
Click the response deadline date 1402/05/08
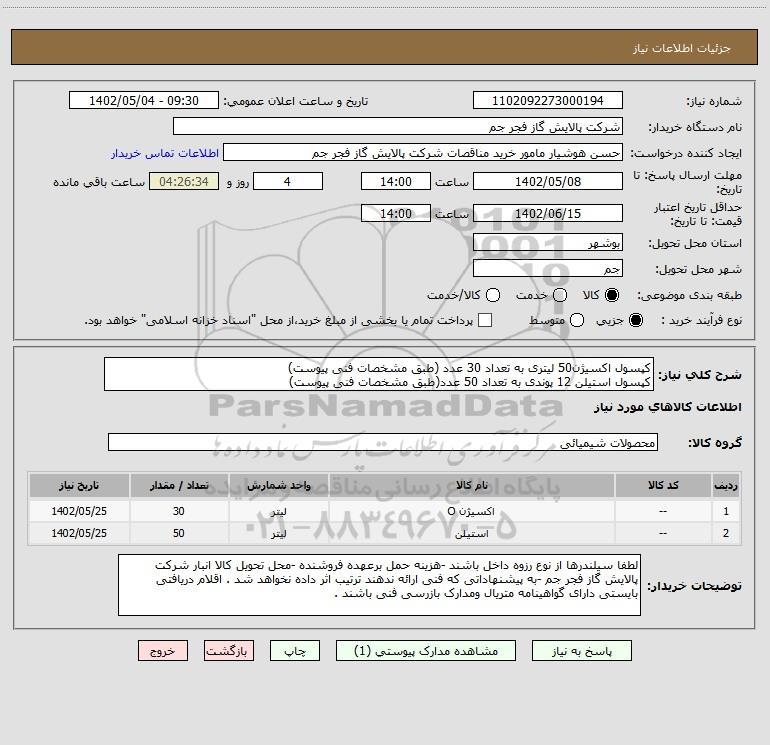click(x=548, y=181)
